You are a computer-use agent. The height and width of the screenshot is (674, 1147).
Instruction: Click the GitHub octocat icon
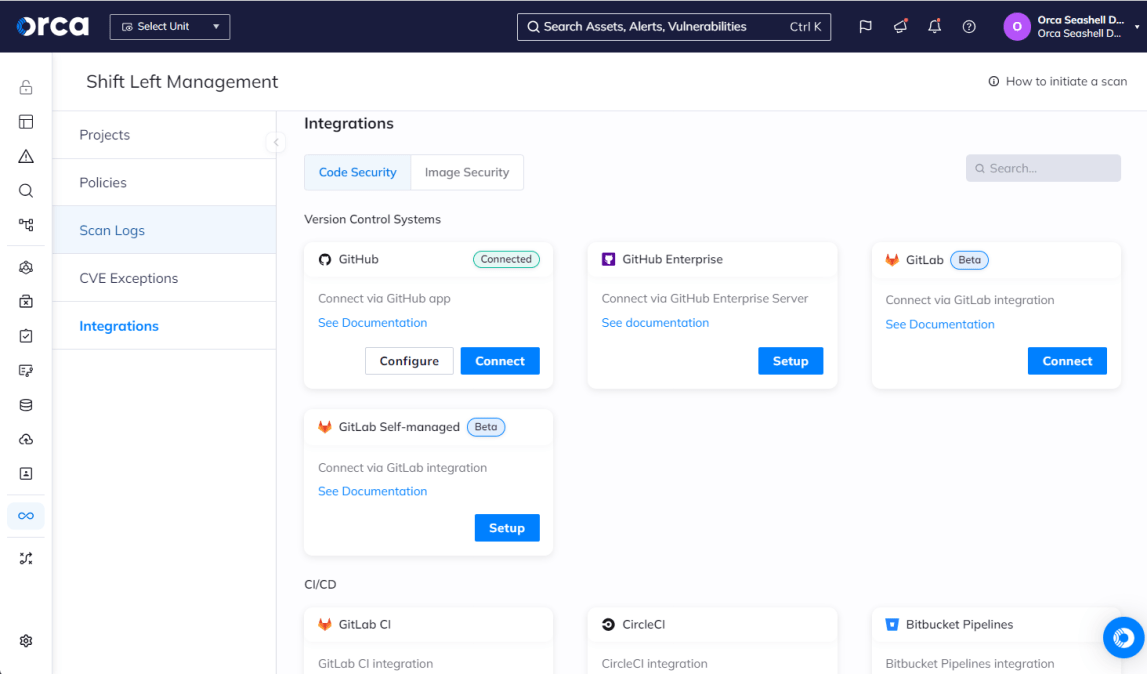pyautogui.click(x=325, y=259)
